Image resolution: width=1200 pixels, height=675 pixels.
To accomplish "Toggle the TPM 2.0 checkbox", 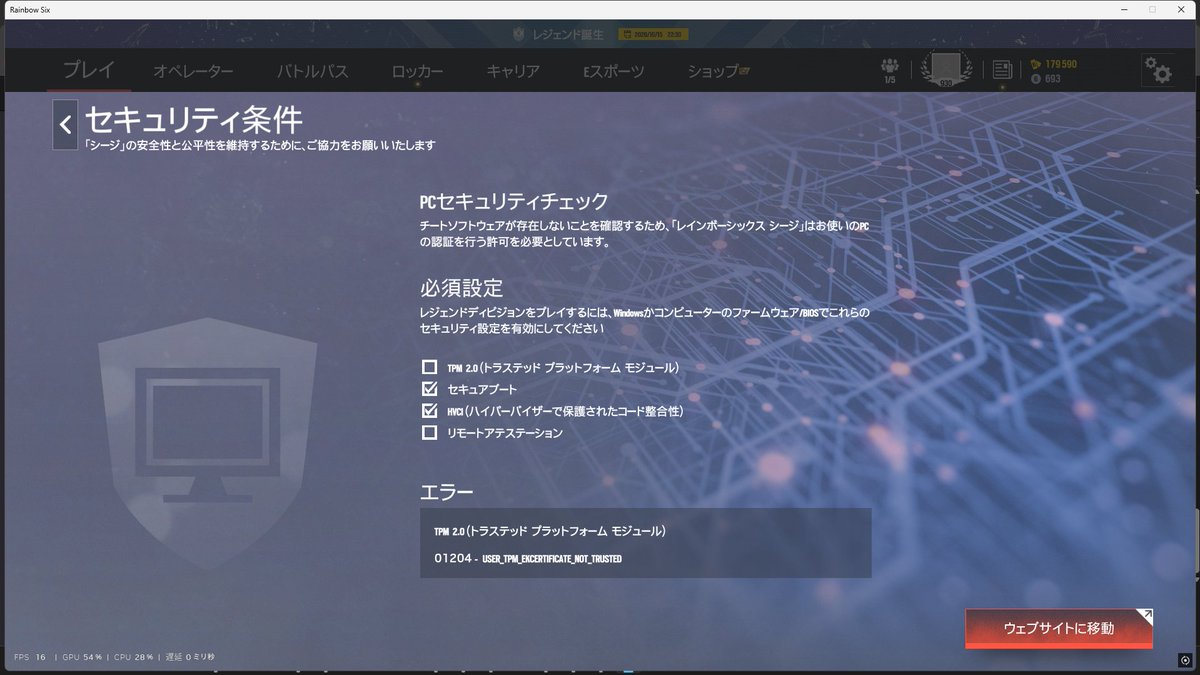I will pos(430,367).
